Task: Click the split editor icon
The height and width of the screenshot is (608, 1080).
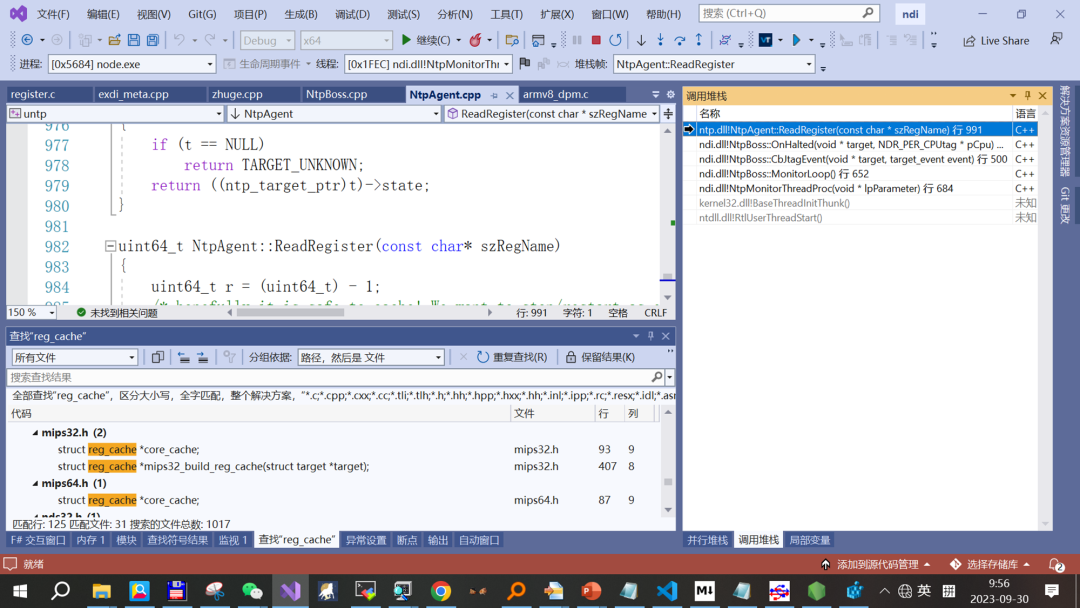Action: [668, 114]
